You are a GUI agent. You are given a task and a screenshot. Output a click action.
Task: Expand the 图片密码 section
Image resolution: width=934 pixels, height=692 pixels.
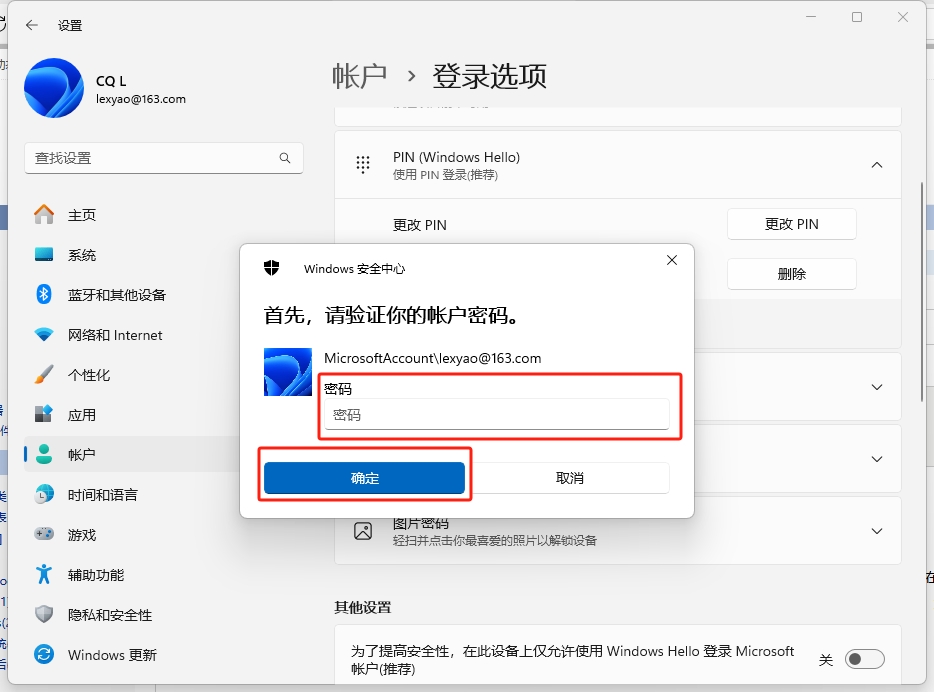[877, 531]
